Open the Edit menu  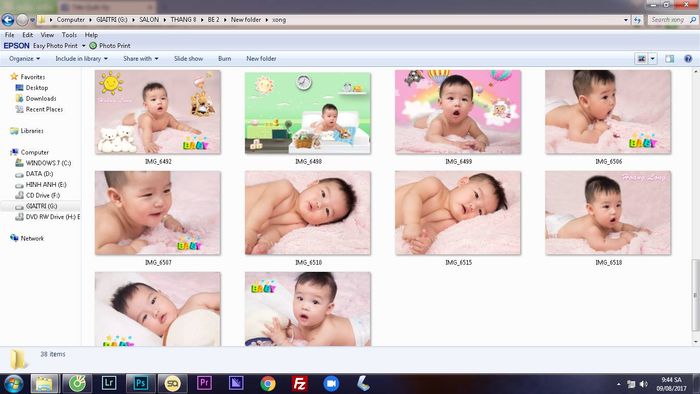28,35
